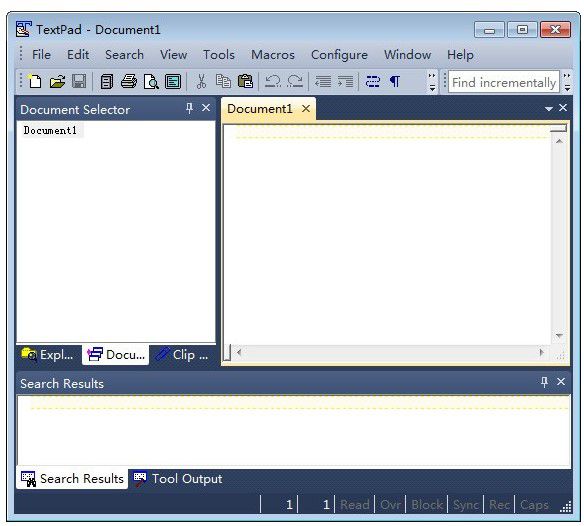Close the Document1 tab

[x=306, y=109]
